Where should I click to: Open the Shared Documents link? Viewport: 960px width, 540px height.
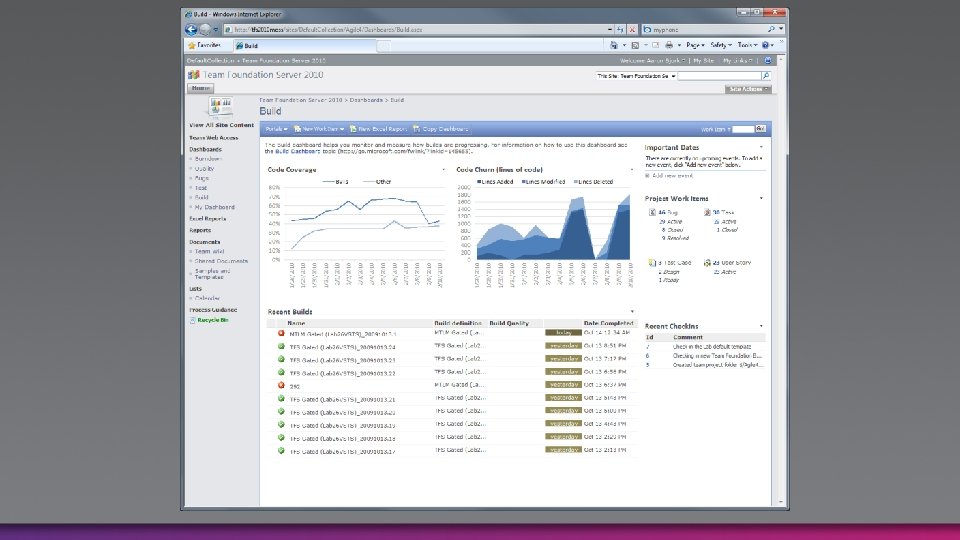(221, 261)
